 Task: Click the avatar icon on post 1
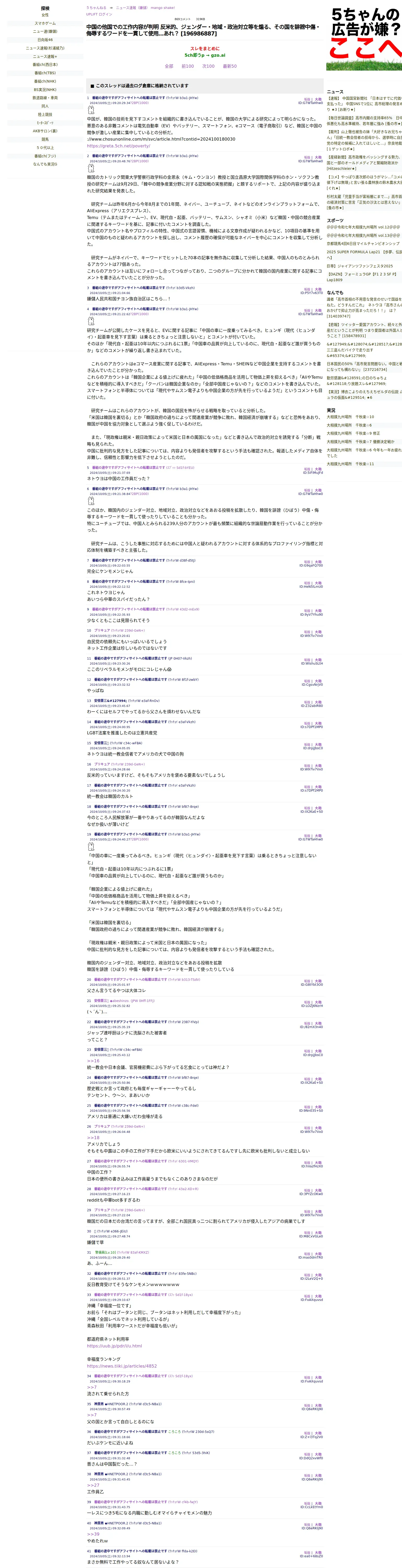(91, 110)
